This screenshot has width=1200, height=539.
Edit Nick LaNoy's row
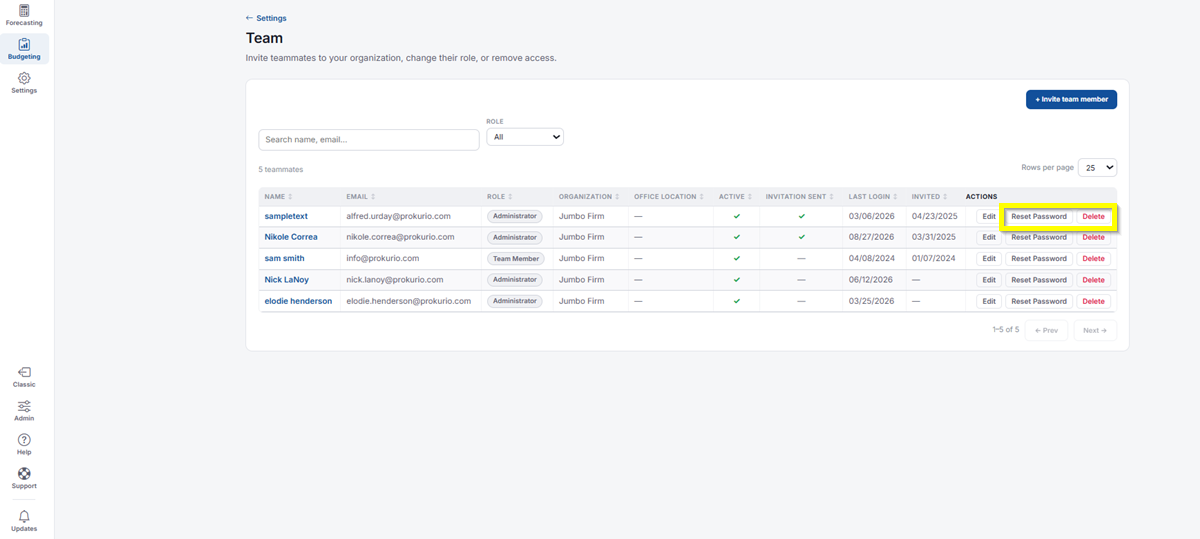[x=989, y=280]
